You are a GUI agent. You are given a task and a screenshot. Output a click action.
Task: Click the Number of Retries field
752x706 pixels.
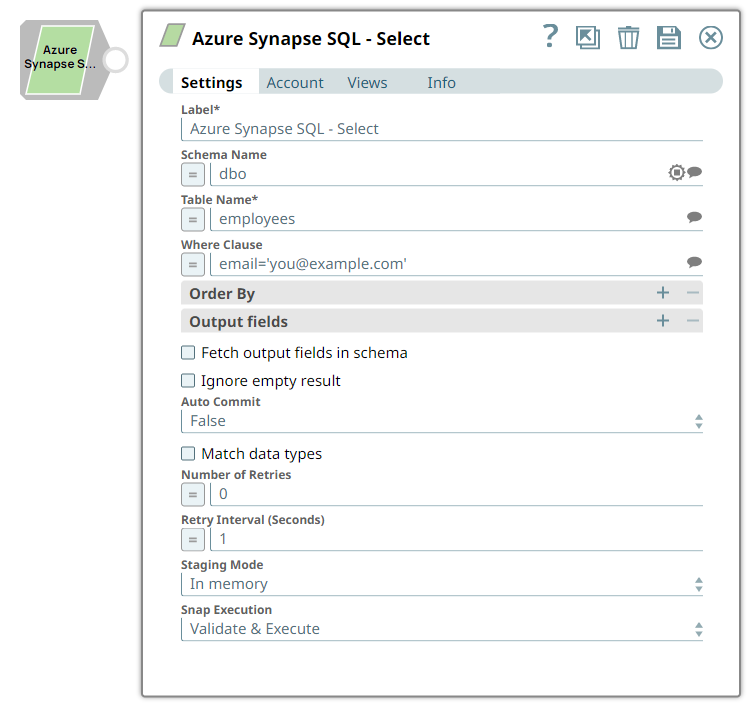click(x=457, y=494)
